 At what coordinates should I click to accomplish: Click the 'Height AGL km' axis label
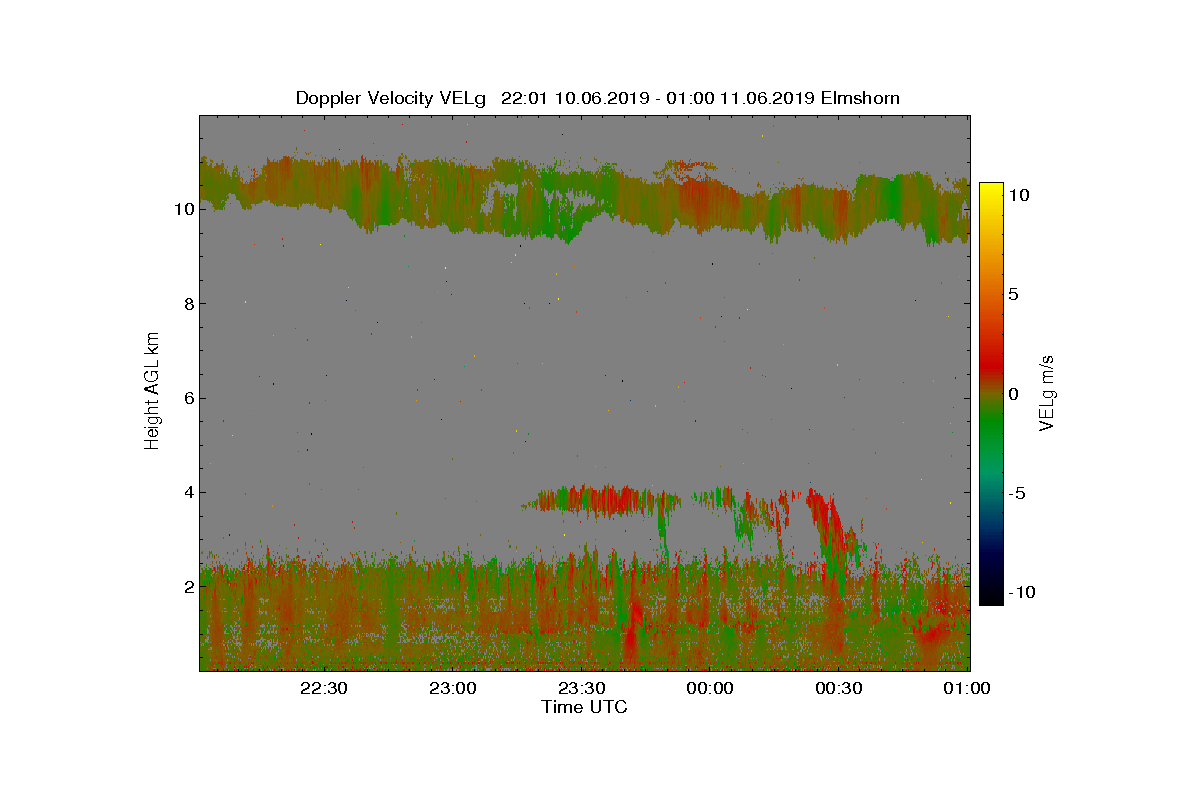pyautogui.click(x=152, y=390)
